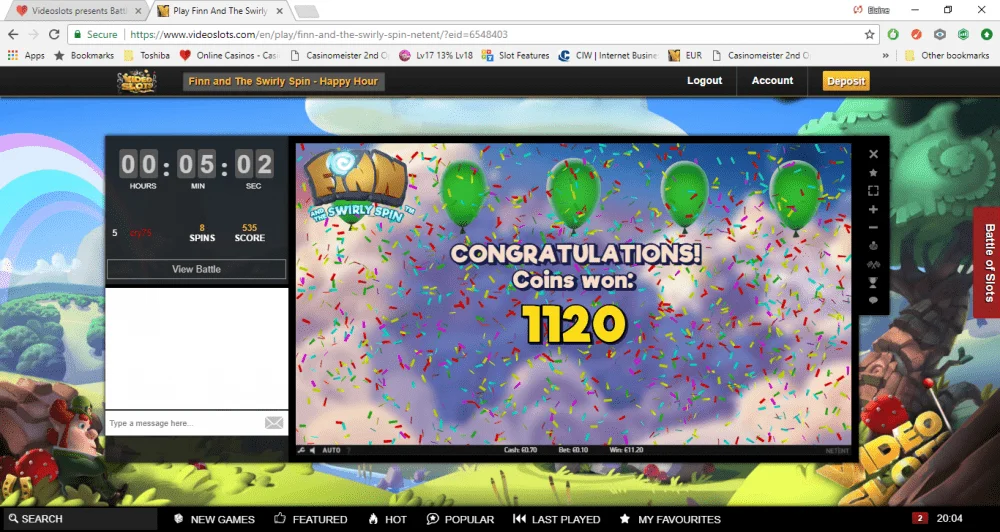Open Toshiba bookmark folder
The image size is (1000, 532).
[x=147, y=55]
